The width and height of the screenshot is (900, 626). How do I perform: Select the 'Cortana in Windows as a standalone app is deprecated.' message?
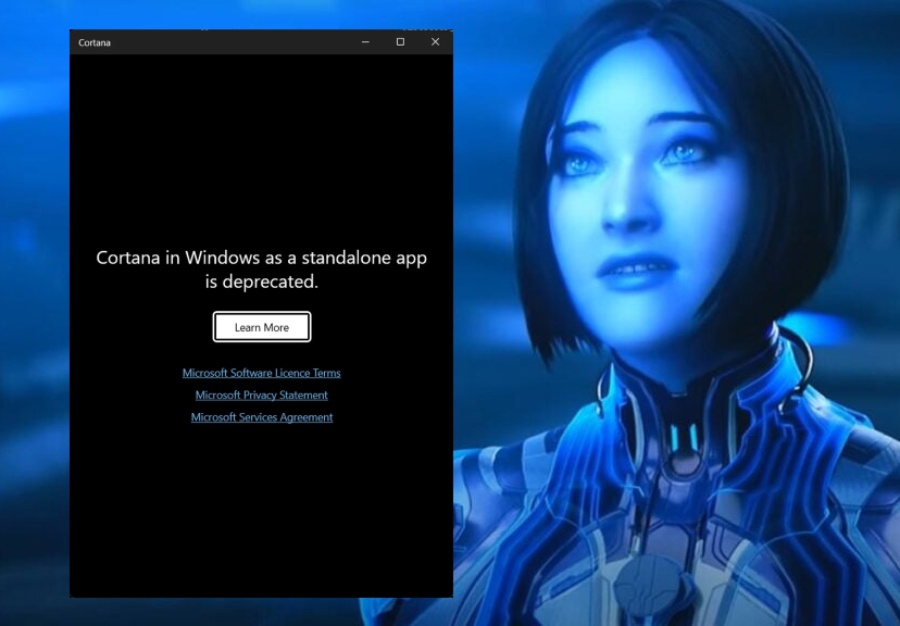[x=261, y=269]
